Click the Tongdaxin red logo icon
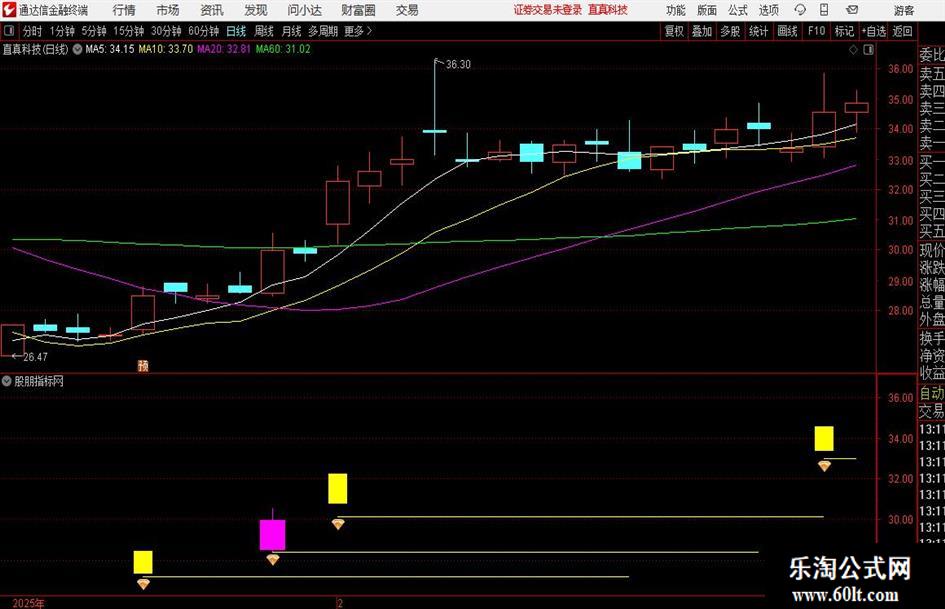The image size is (945, 609). click(9, 10)
